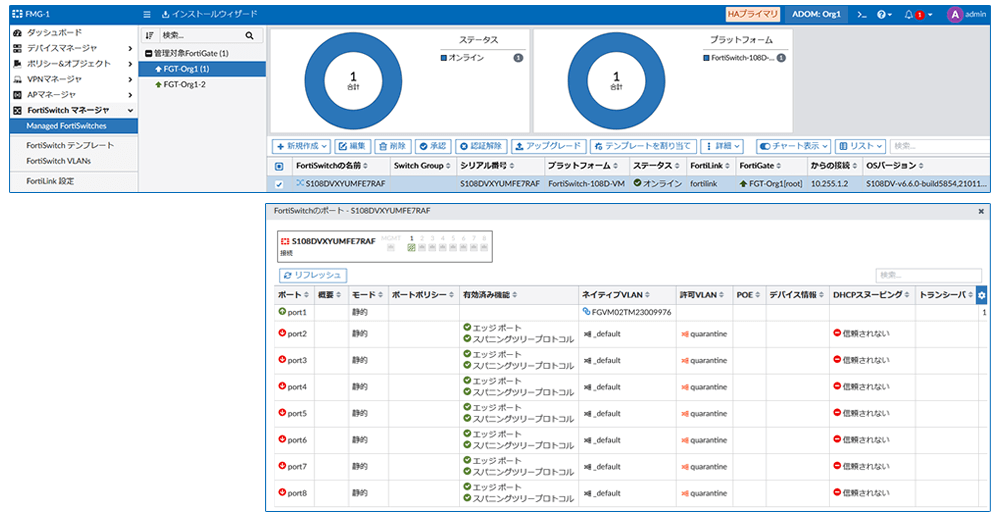Click the 編集 edit button

[352, 146]
